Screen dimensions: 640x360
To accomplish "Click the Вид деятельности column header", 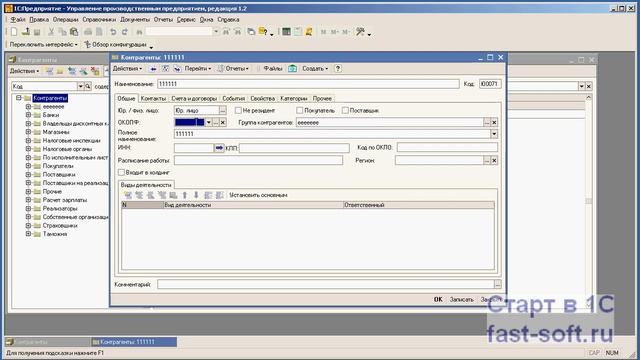I will point(253,205).
